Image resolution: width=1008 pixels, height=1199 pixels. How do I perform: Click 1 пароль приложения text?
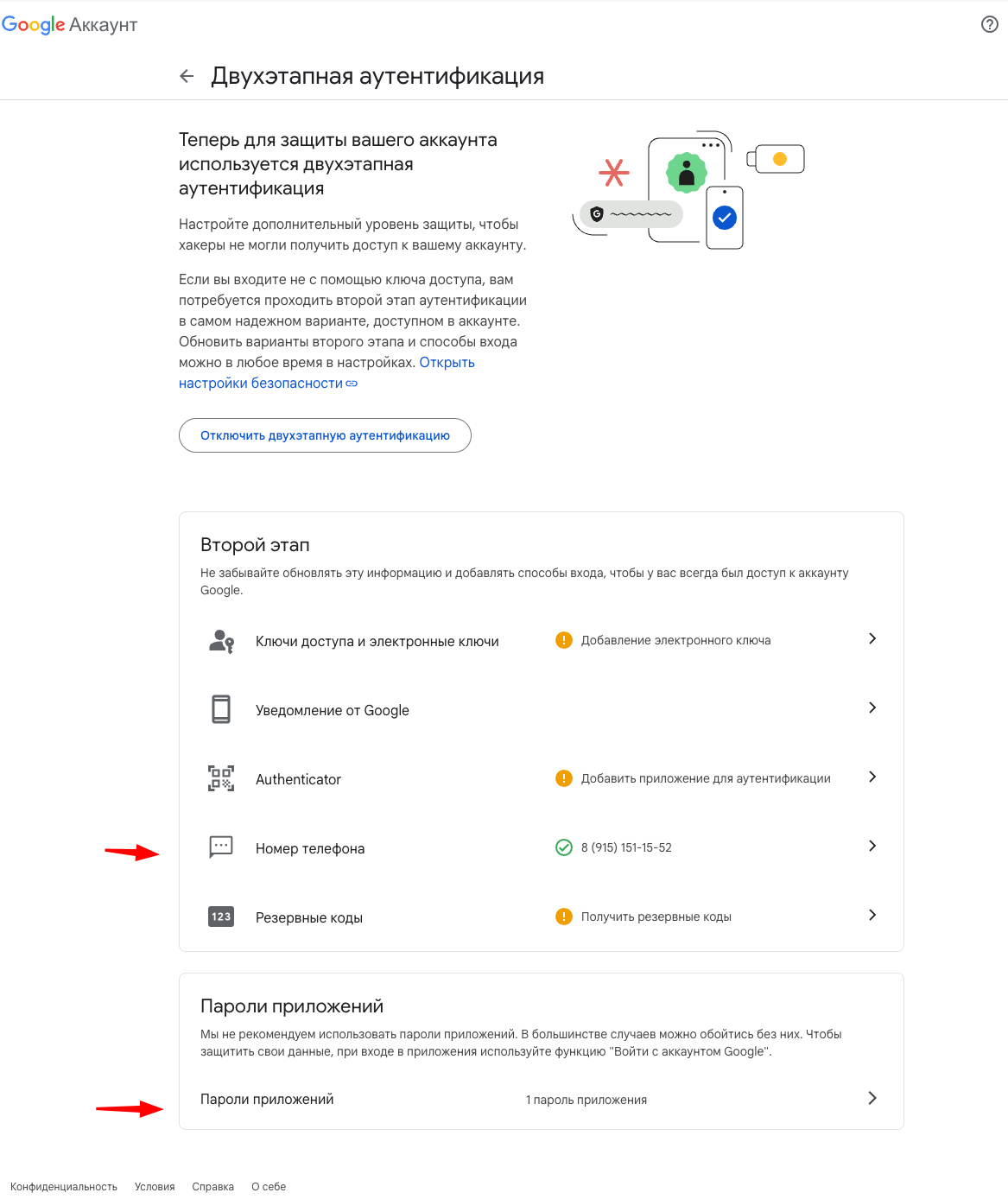point(586,1100)
